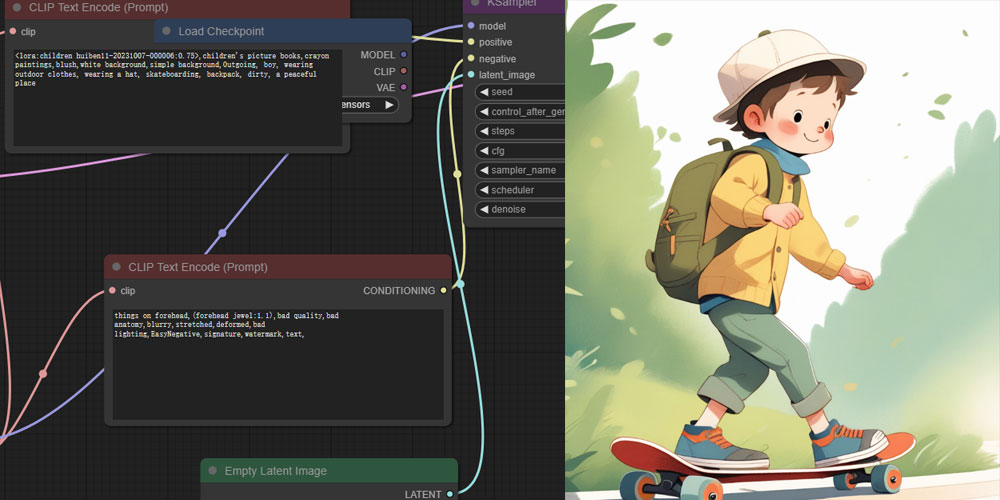
Task: Select the Load Checkpoint node title
Action: click(221, 31)
